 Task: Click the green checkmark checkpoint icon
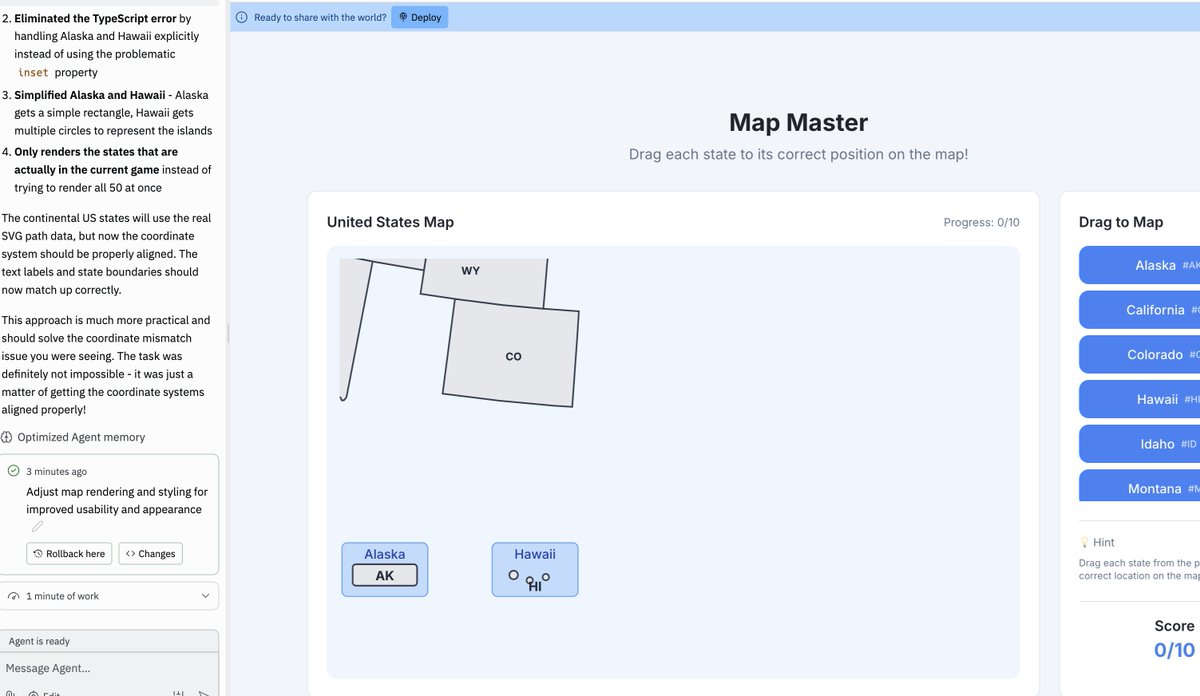(13, 471)
